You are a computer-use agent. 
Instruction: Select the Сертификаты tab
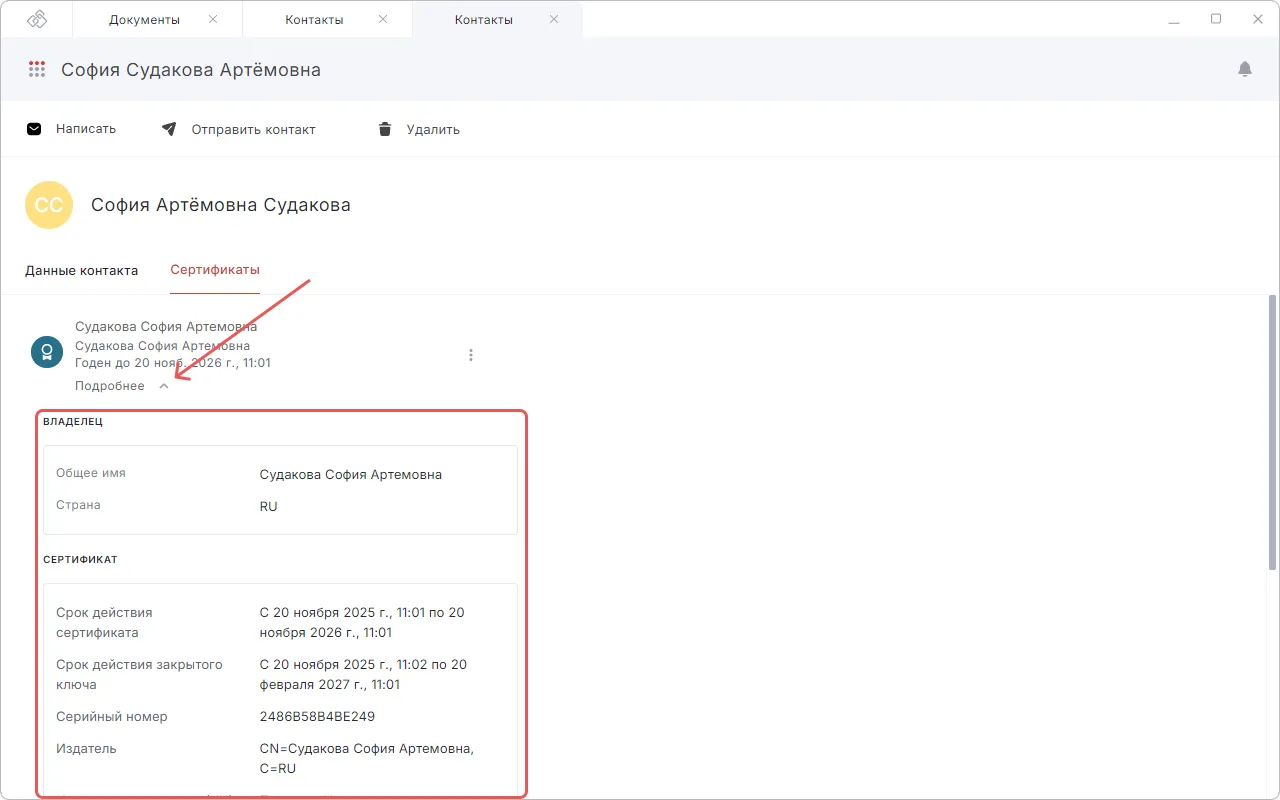click(x=215, y=271)
